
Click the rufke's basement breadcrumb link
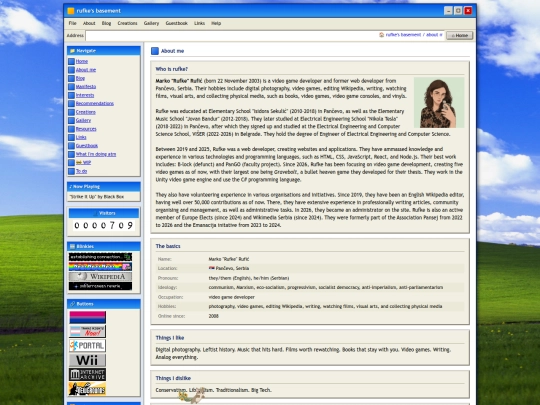403,35
